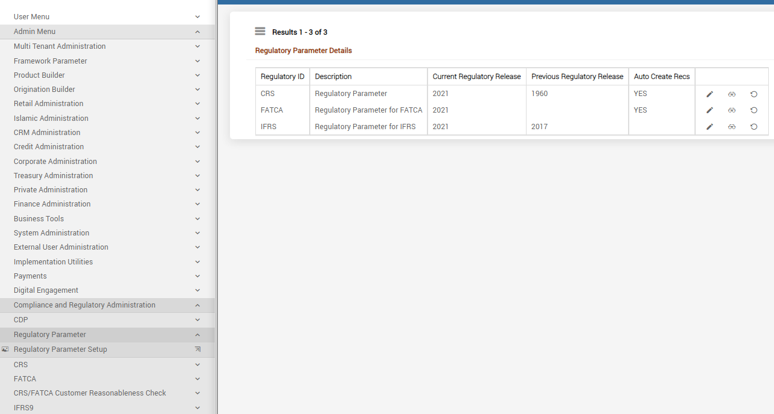Expand the Treasury Administration chevron
The width and height of the screenshot is (774, 414).
coord(197,176)
